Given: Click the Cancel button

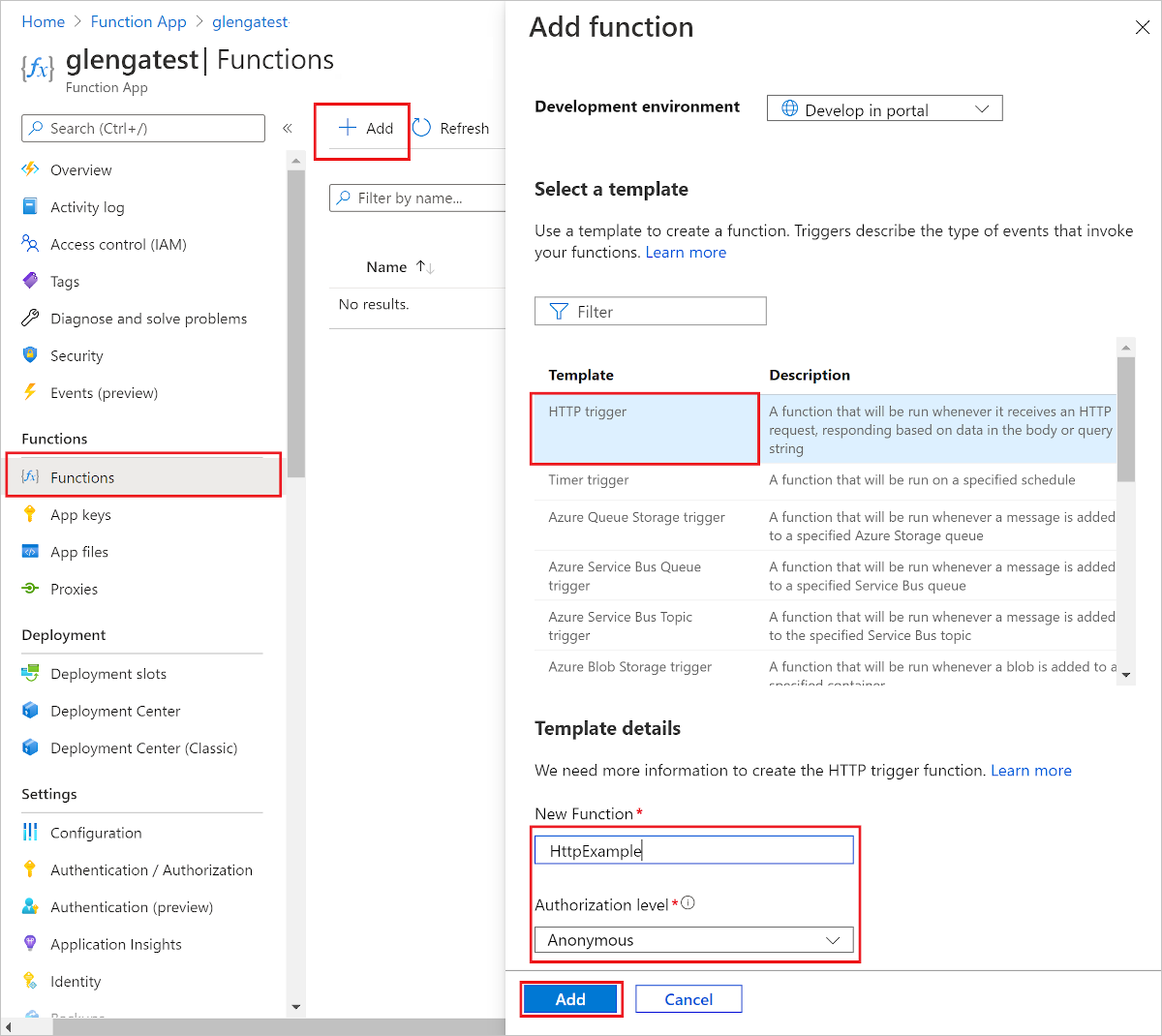Looking at the screenshot, I should 688,999.
